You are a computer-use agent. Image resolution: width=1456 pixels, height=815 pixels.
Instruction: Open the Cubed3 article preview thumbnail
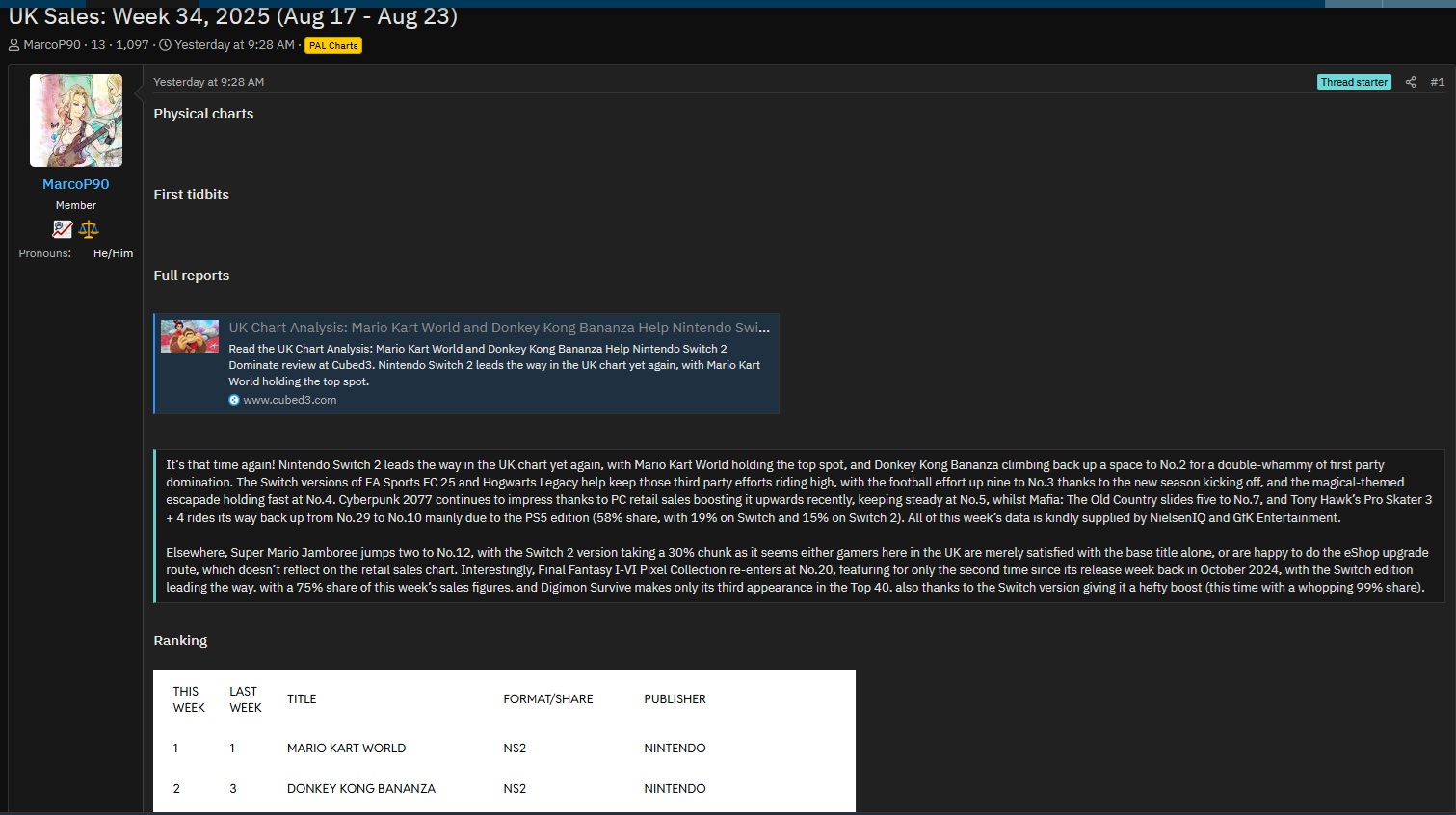(190, 336)
